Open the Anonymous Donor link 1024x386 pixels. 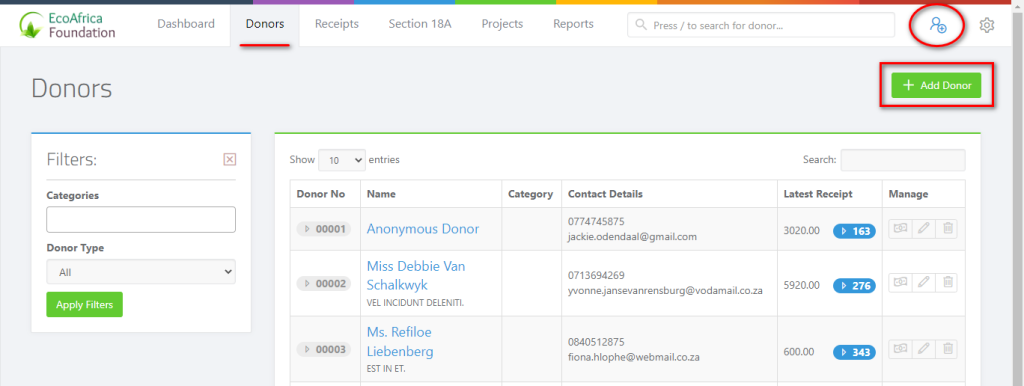coord(423,229)
